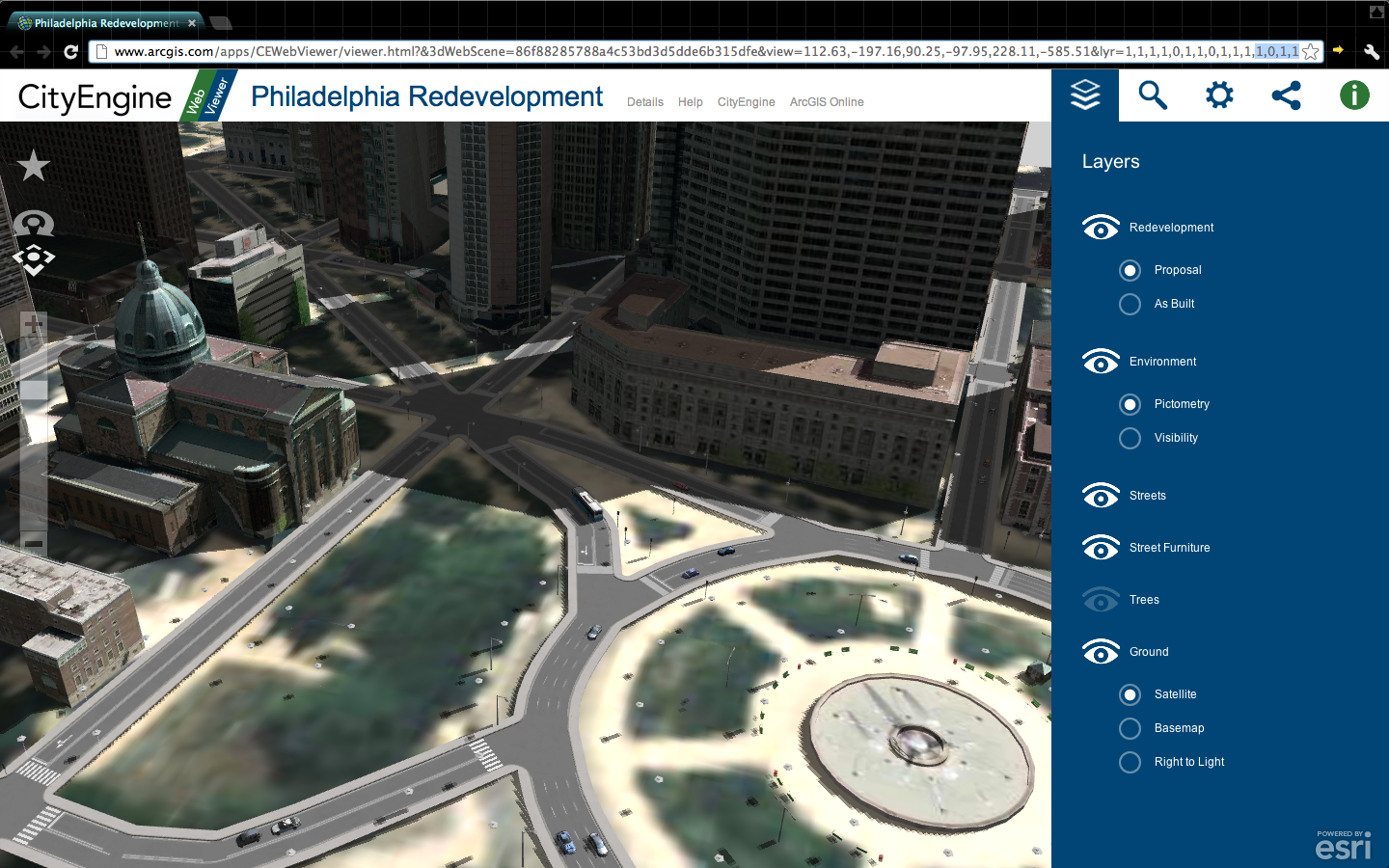The width and height of the screenshot is (1389, 868).
Task: Open the Help link
Action: pos(691,102)
